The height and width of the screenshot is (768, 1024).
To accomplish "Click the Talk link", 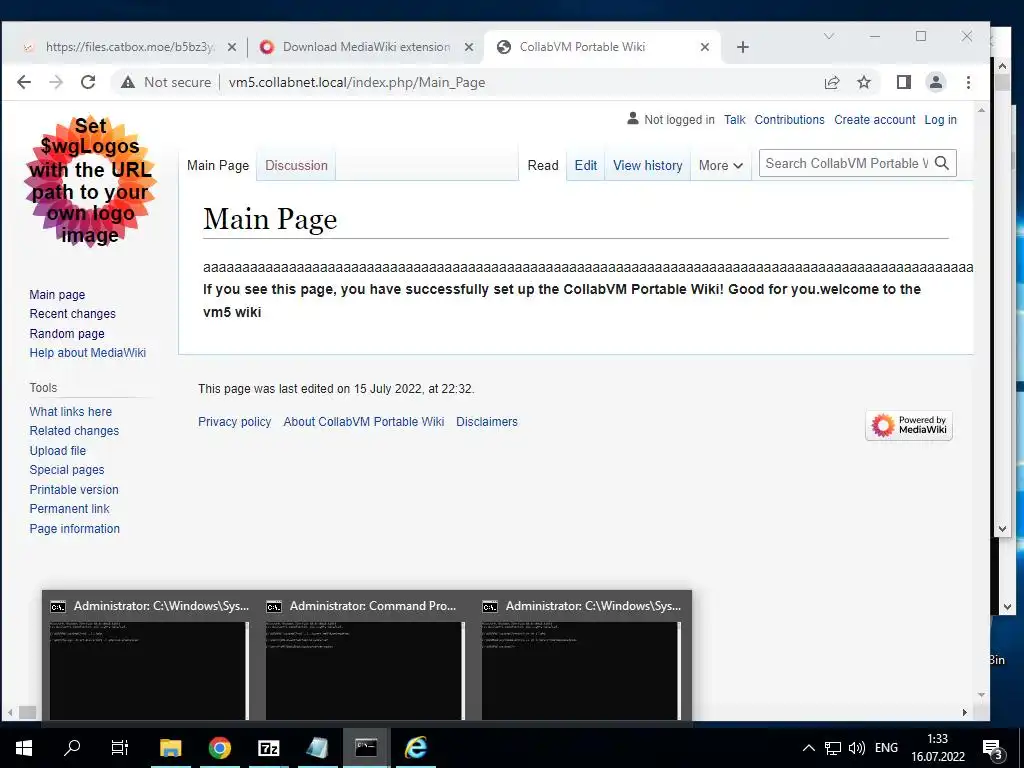I will click(x=734, y=120).
